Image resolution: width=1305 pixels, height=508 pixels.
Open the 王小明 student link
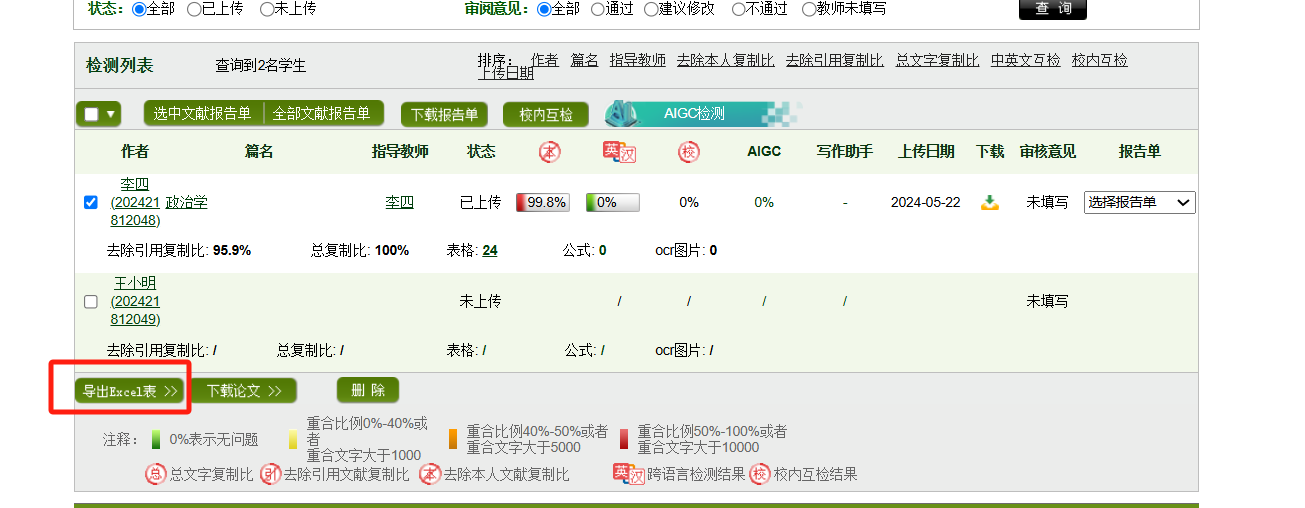coord(135,283)
